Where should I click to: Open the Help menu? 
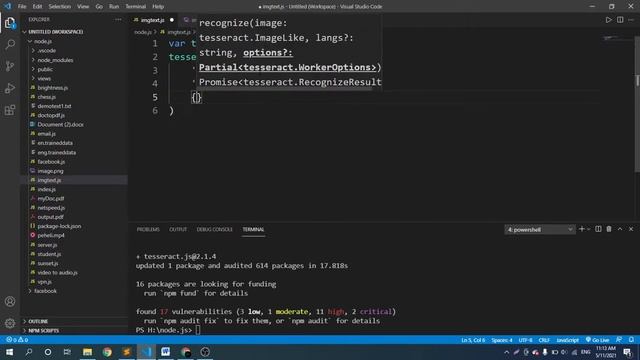tap(158, 7)
